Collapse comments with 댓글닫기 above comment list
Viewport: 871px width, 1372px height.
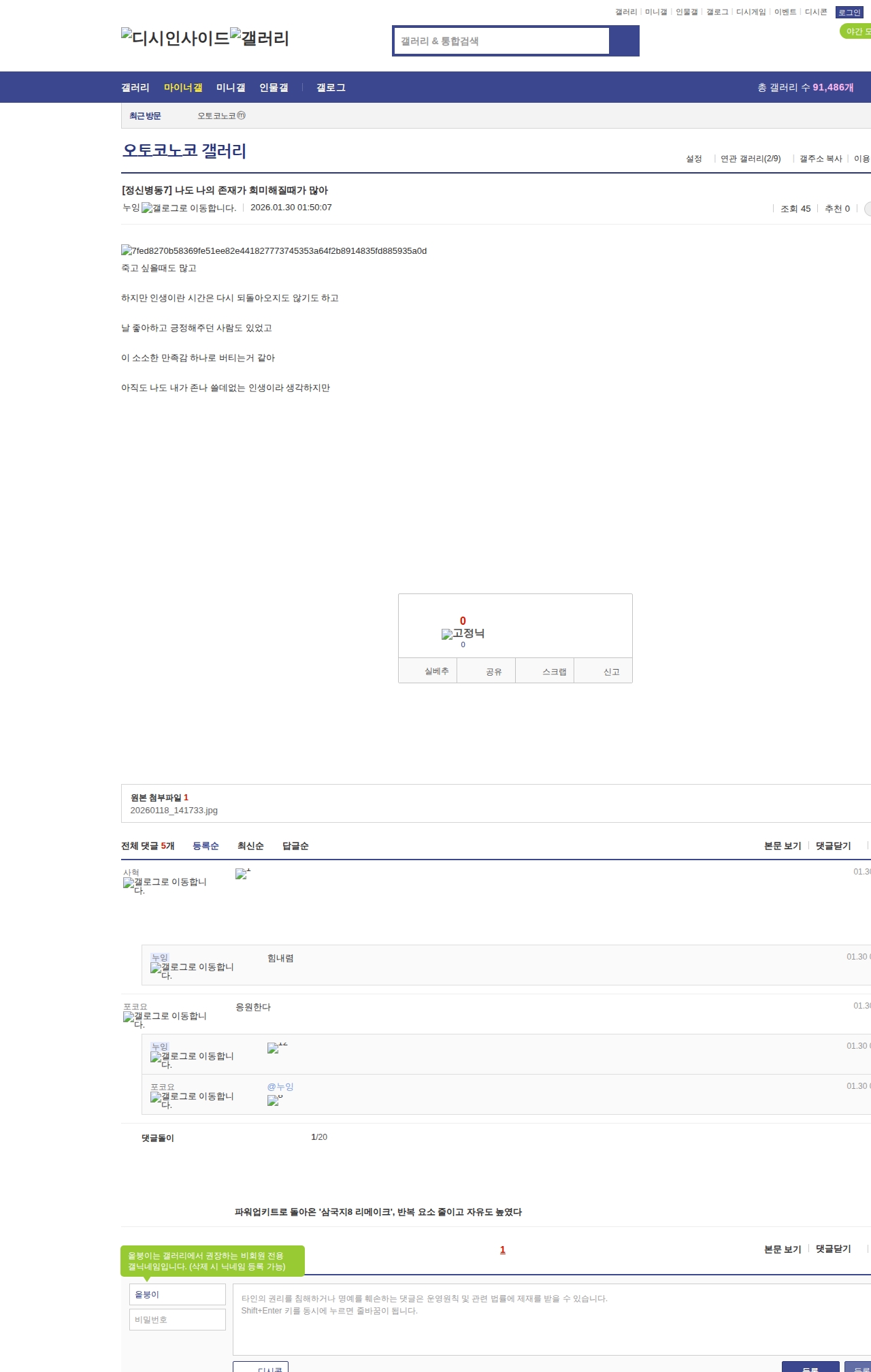click(x=833, y=846)
